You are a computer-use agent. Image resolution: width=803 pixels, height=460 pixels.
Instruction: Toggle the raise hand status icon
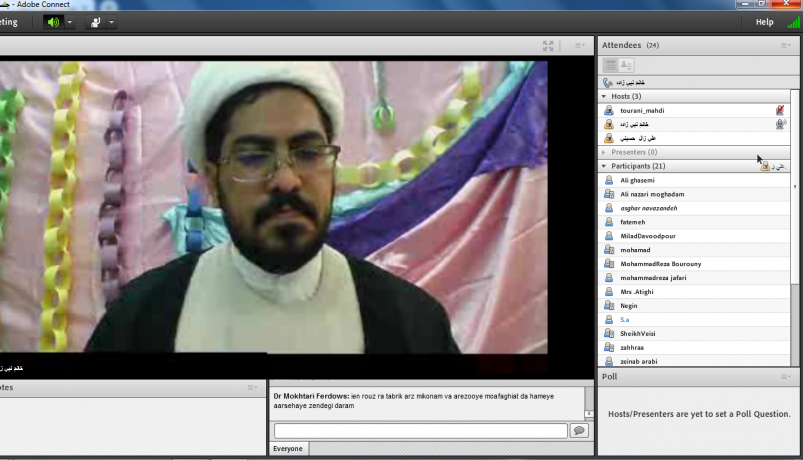96,22
